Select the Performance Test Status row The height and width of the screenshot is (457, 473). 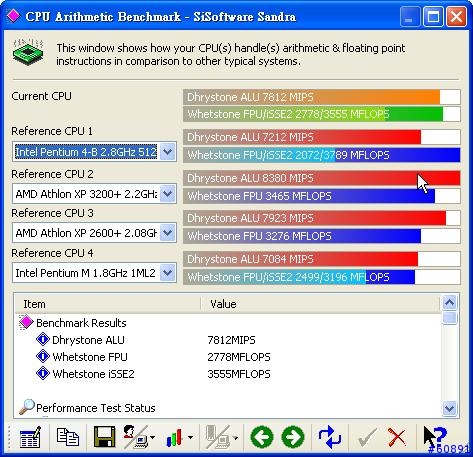pos(228,408)
